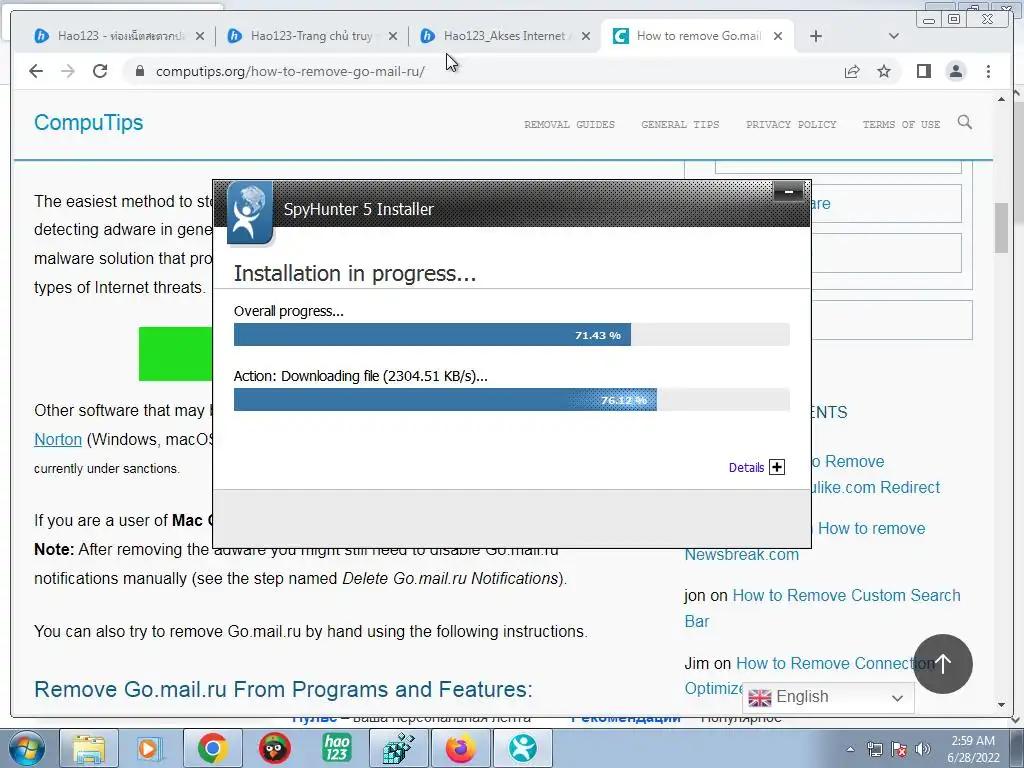Open the CompuTips home logo link
The height and width of the screenshot is (768, 1024).
pos(88,123)
